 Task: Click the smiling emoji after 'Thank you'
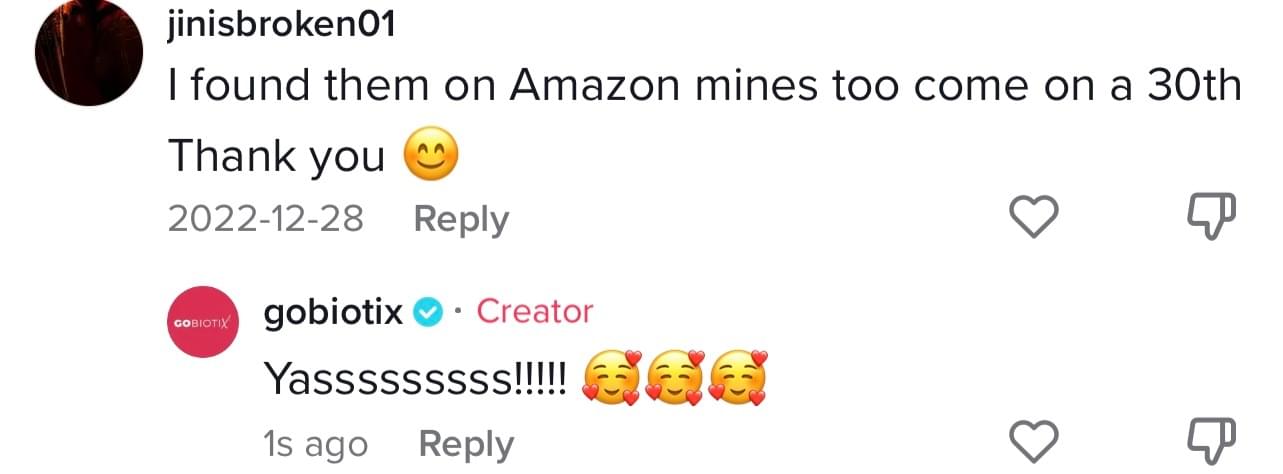pyautogui.click(x=430, y=157)
